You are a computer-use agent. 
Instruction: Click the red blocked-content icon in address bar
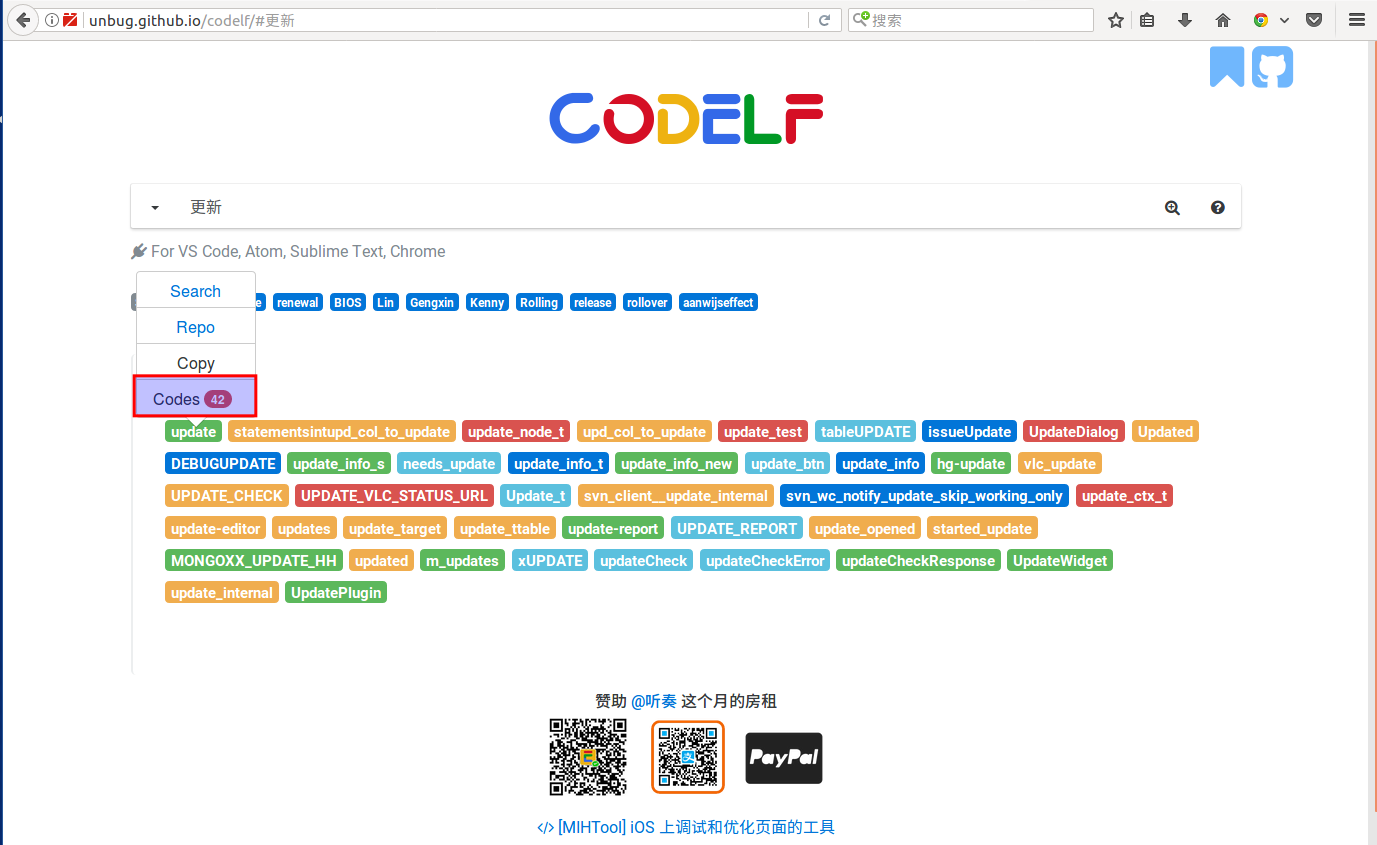(x=71, y=20)
